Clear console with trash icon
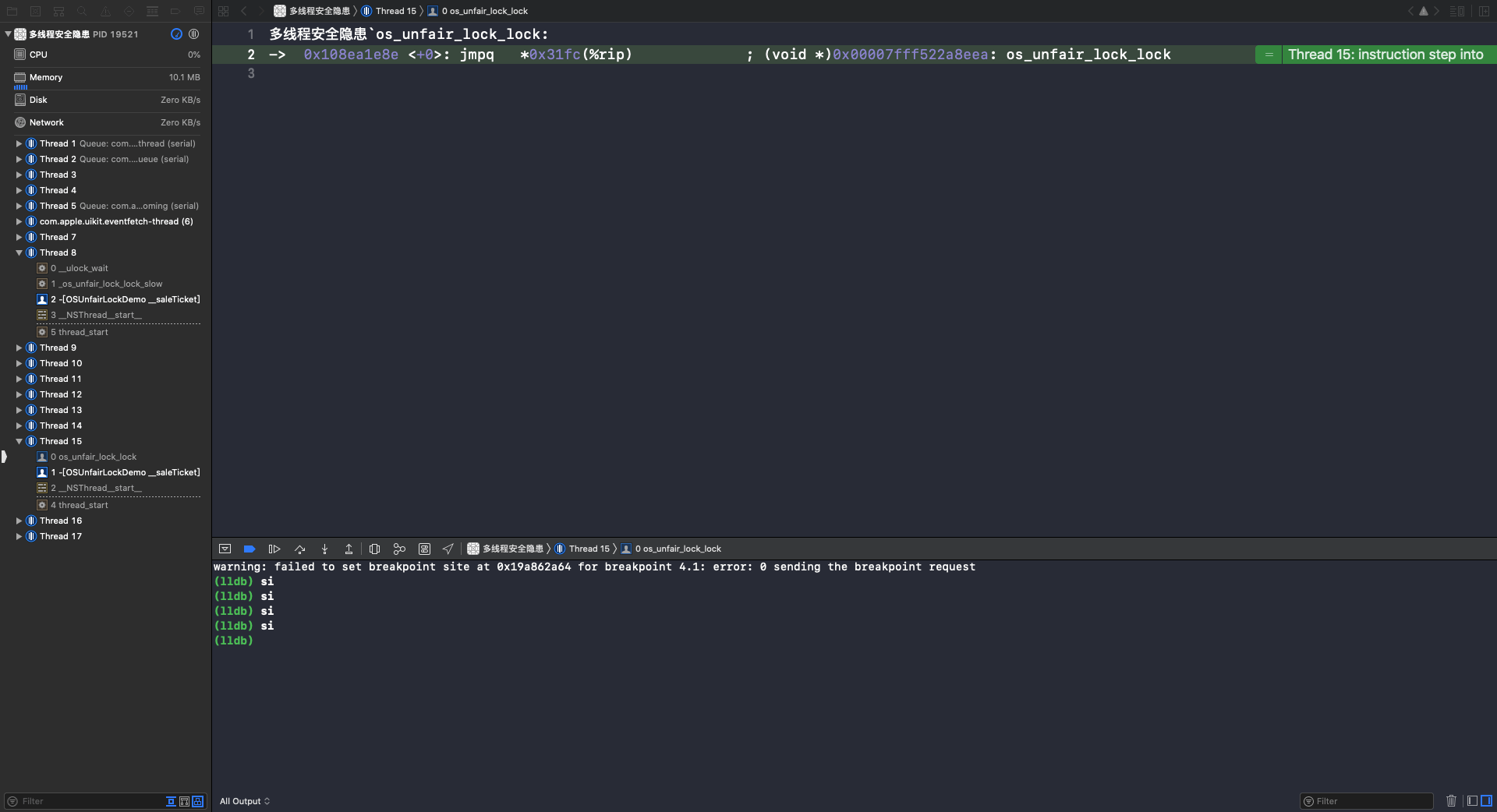 [1451, 800]
